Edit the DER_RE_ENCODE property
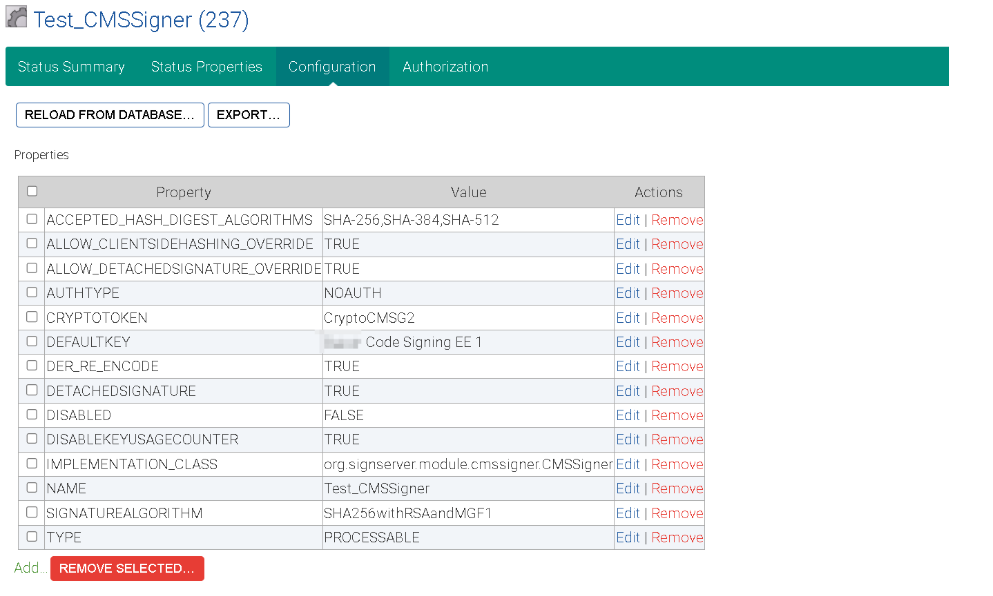993x596 pixels. [628, 366]
